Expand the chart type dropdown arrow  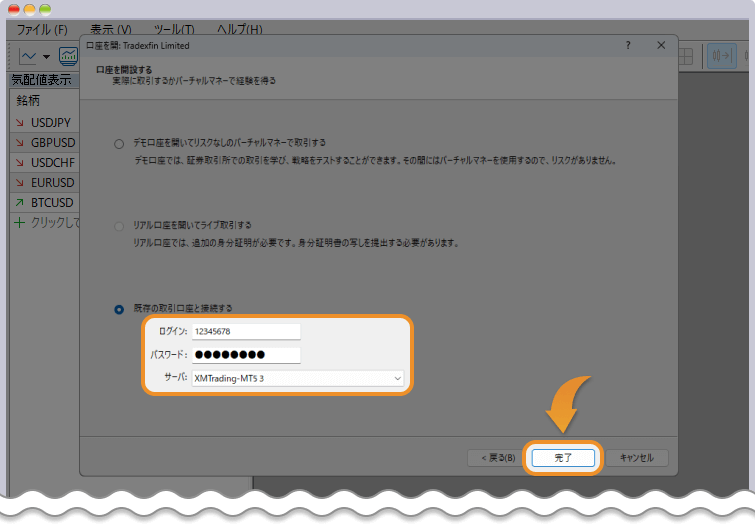coord(46,57)
